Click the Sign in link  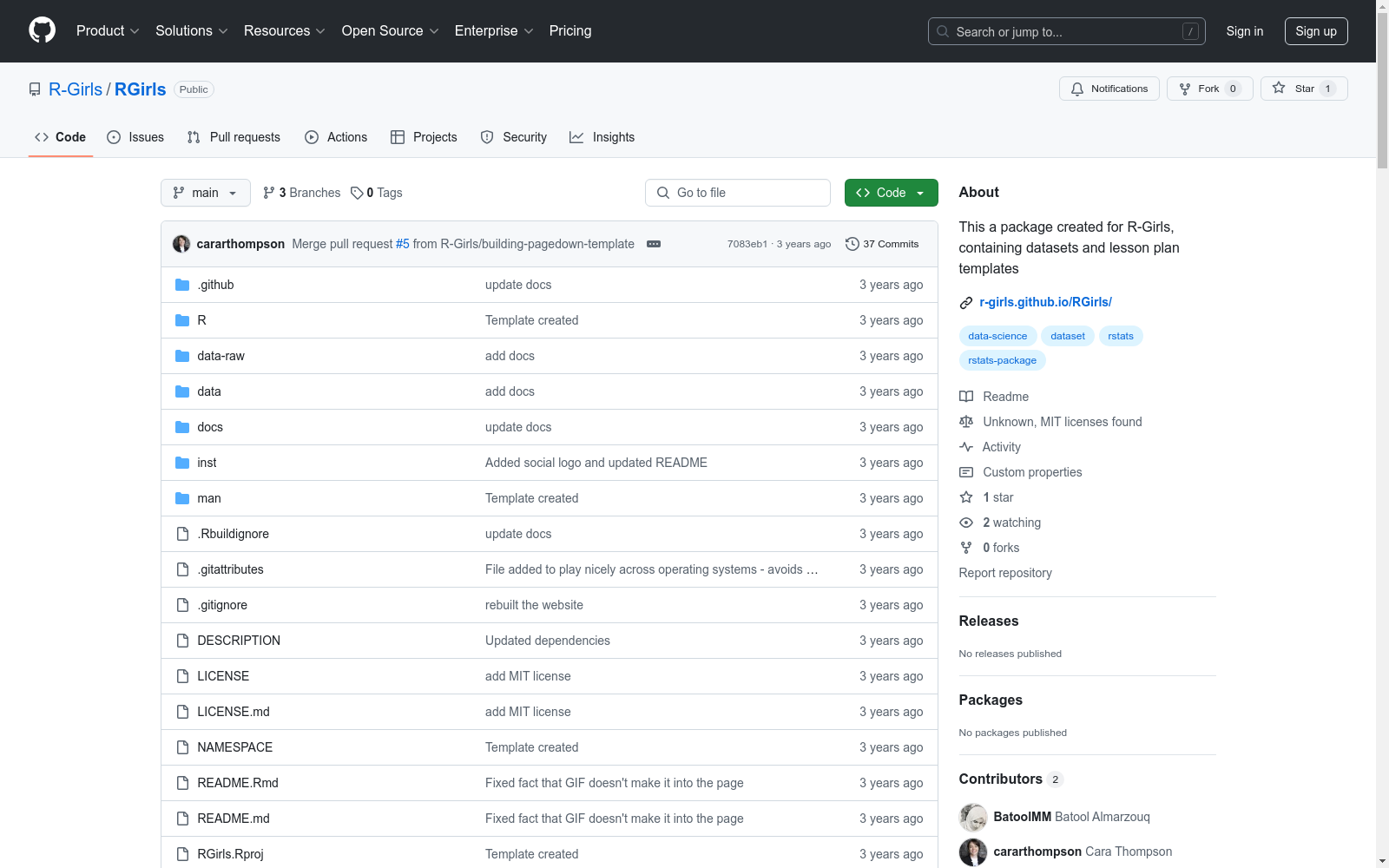click(1245, 31)
